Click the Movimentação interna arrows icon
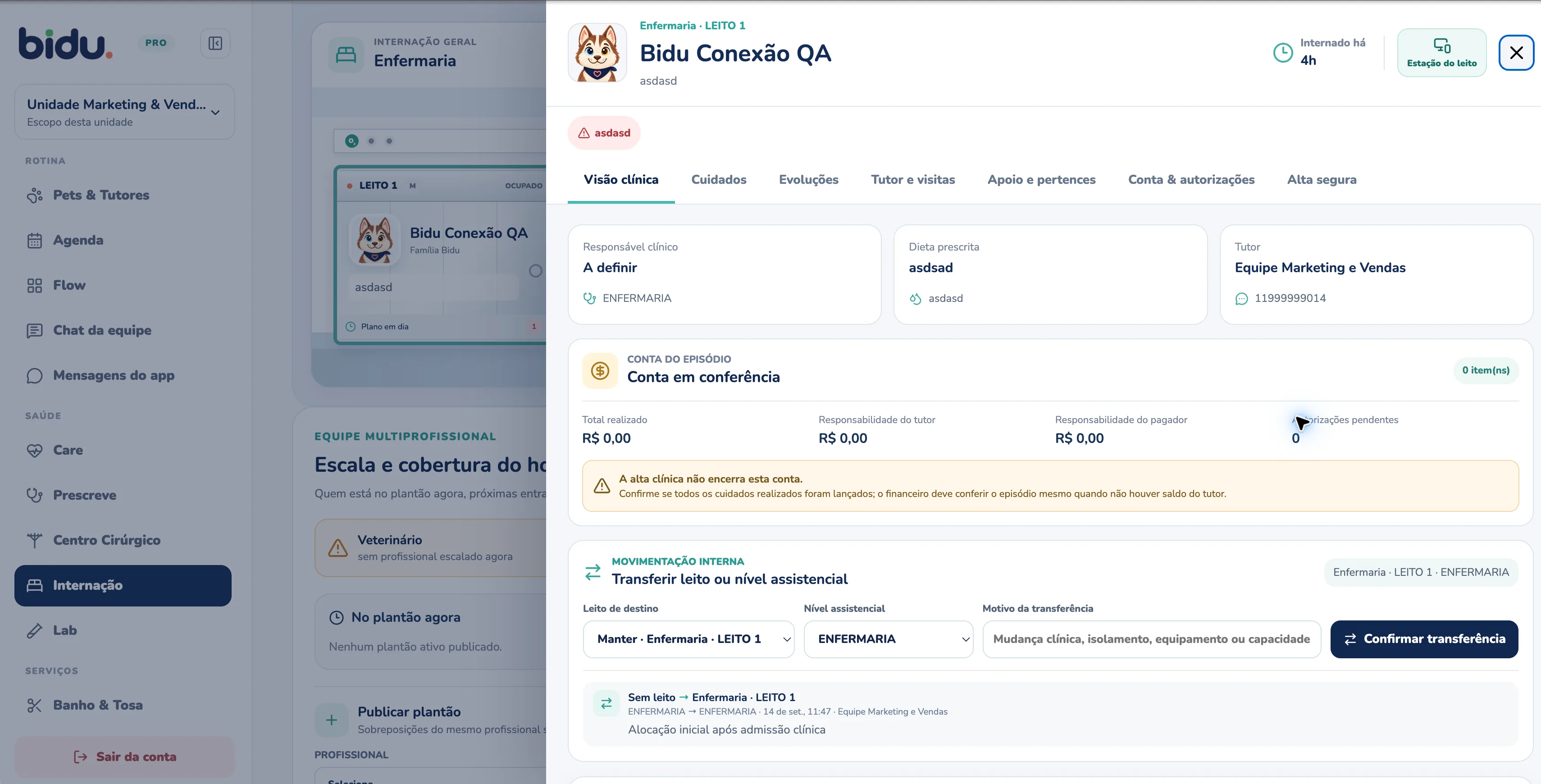 pos(593,572)
